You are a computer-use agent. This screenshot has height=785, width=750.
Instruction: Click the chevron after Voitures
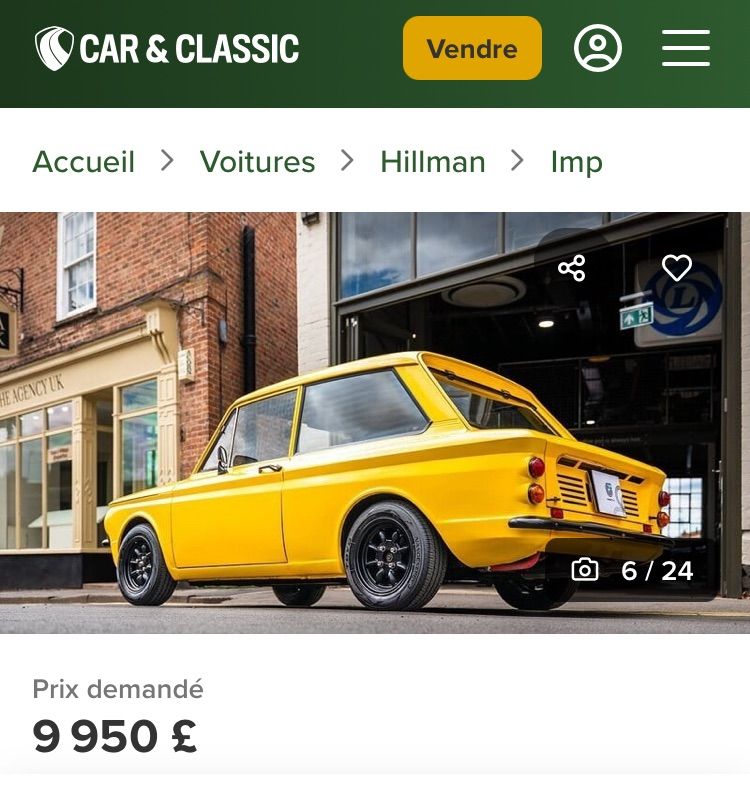[347, 161]
